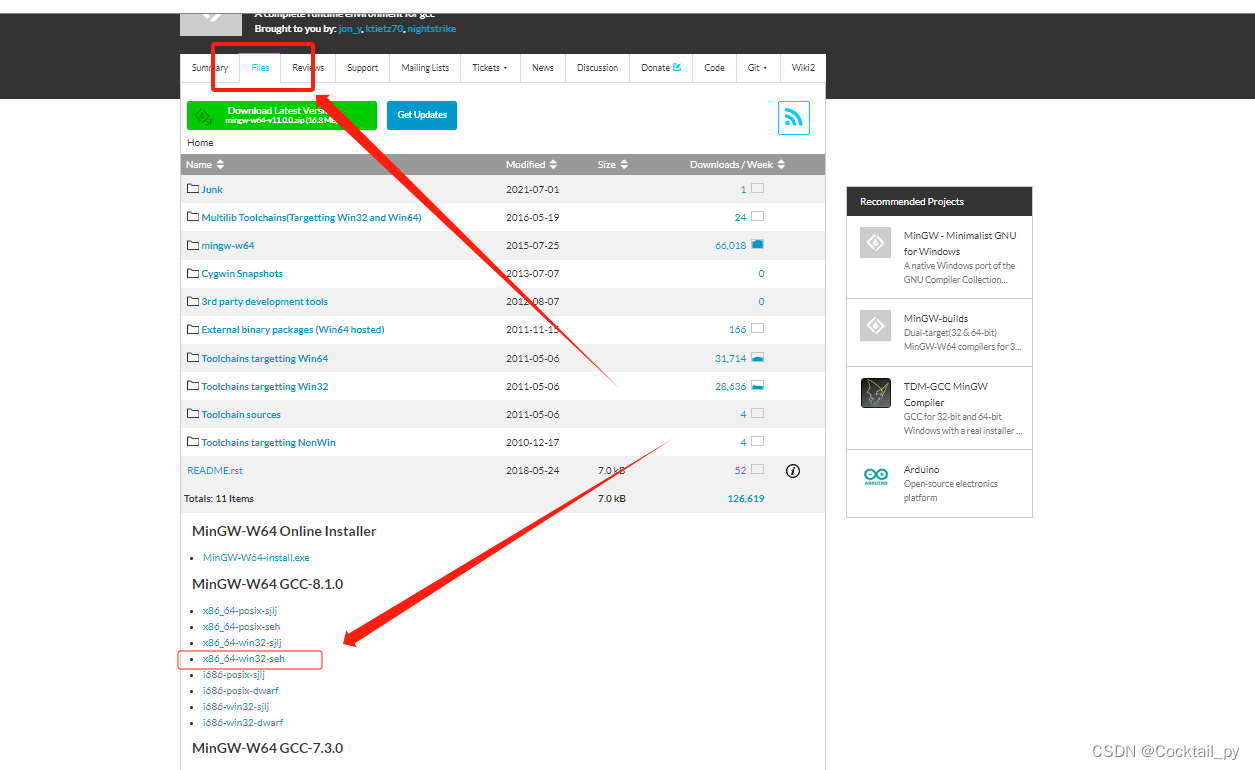This screenshot has height=770, width=1255.
Task: Click folder icon beside Toolchains targetting Win64
Action: tap(193, 357)
